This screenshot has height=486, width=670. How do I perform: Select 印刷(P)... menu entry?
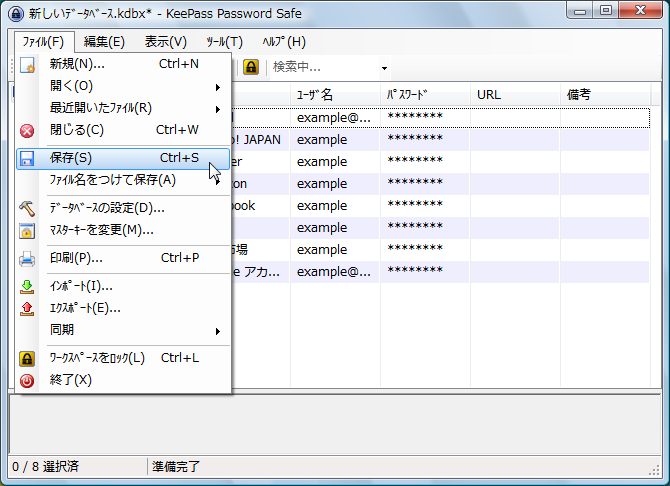[123, 259]
